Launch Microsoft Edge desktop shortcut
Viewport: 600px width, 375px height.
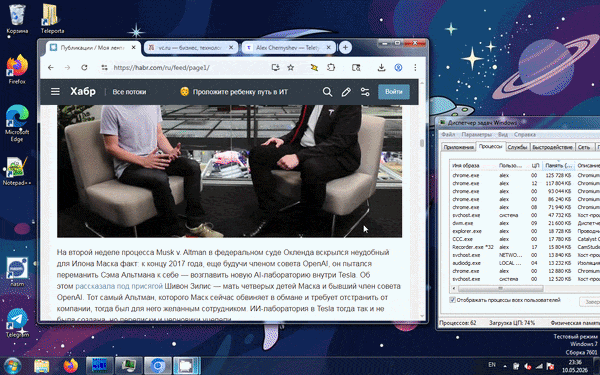tap(17, 123)
